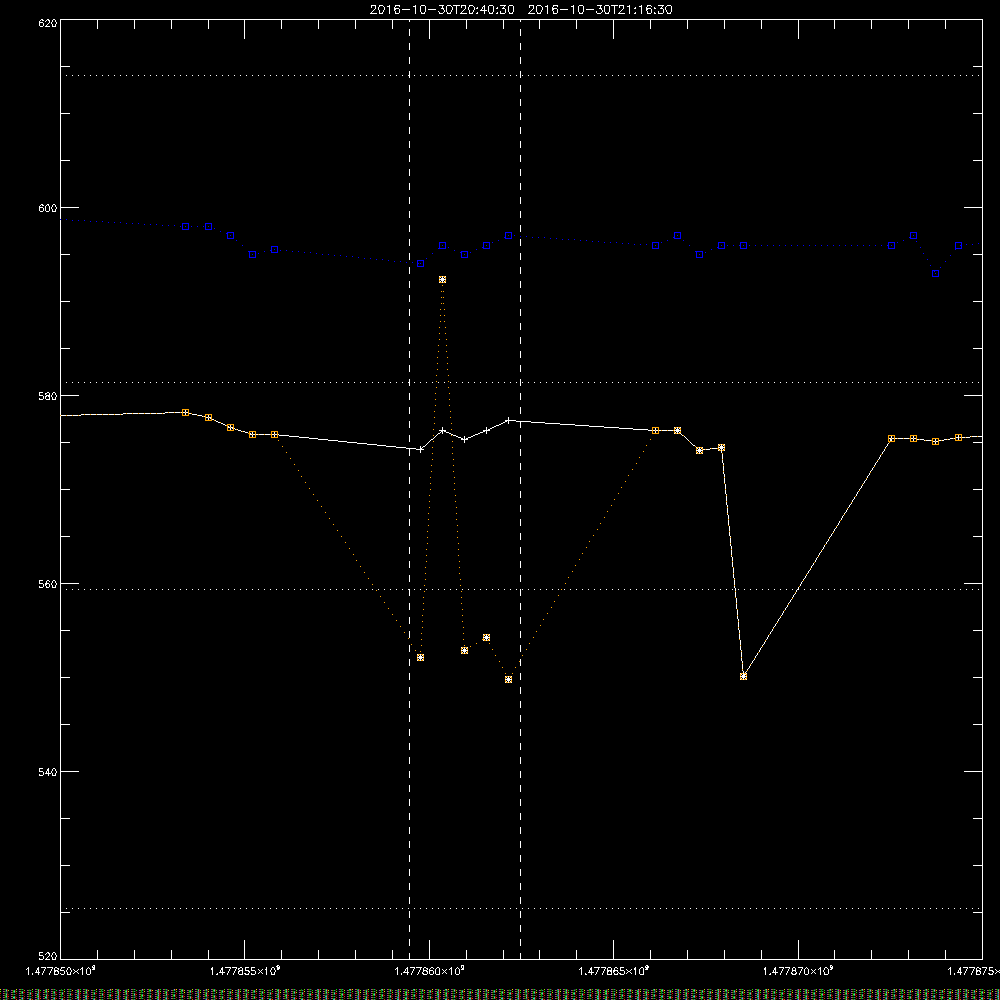
Task: Select the orange spike peak marker near 592
Action: [443, 280]
